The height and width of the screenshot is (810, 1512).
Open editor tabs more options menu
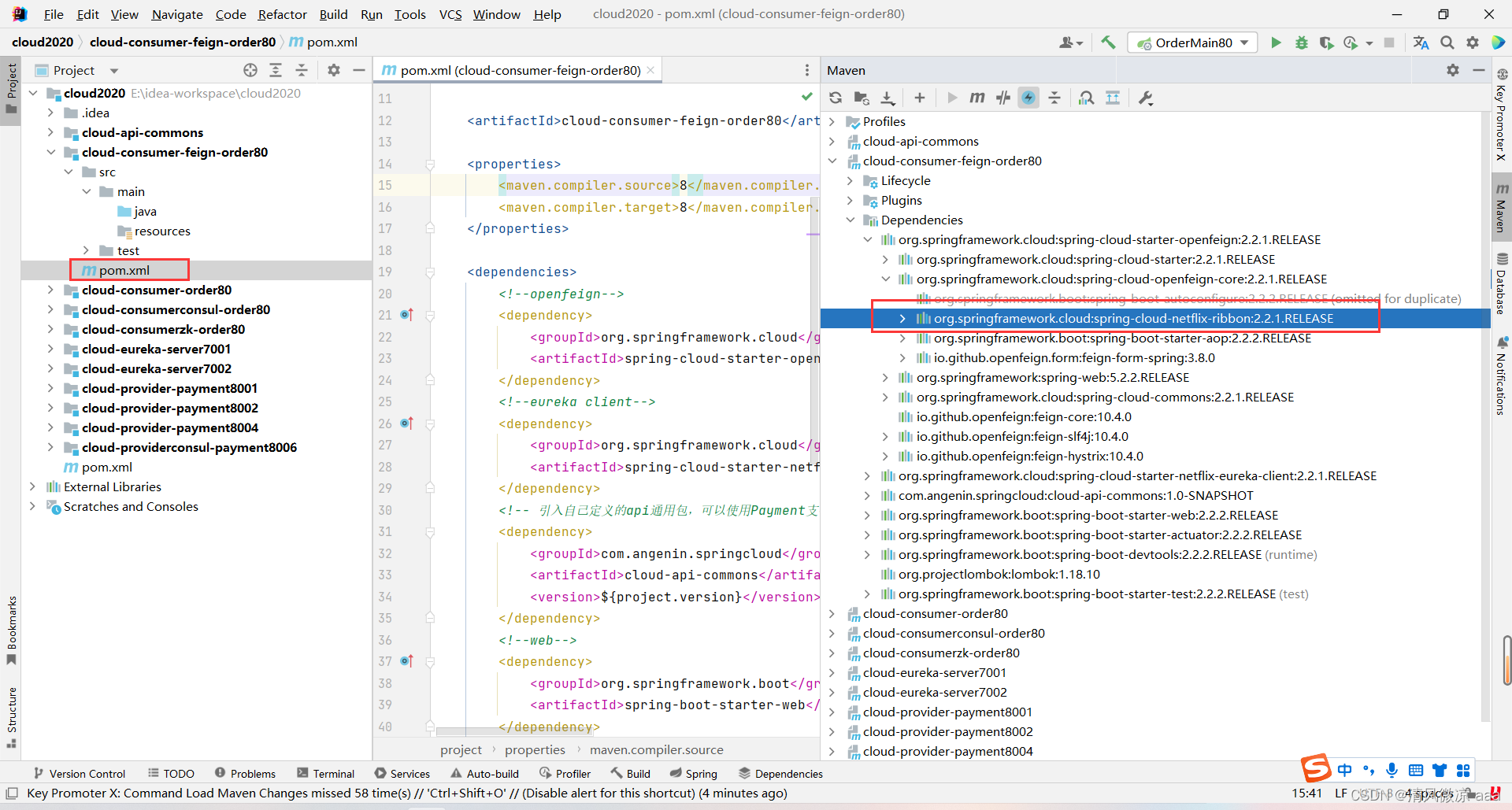click(806, 70)
